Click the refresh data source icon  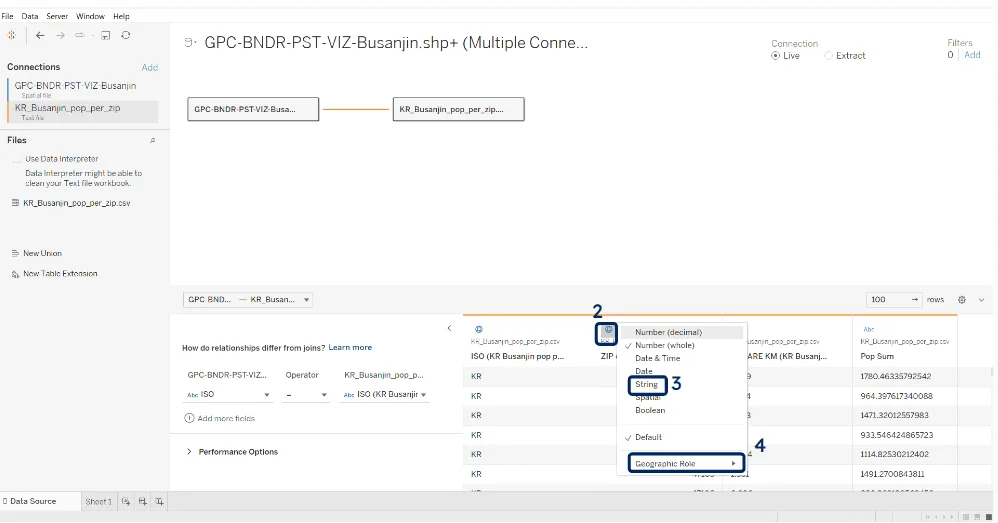click(x=126, y=35)
